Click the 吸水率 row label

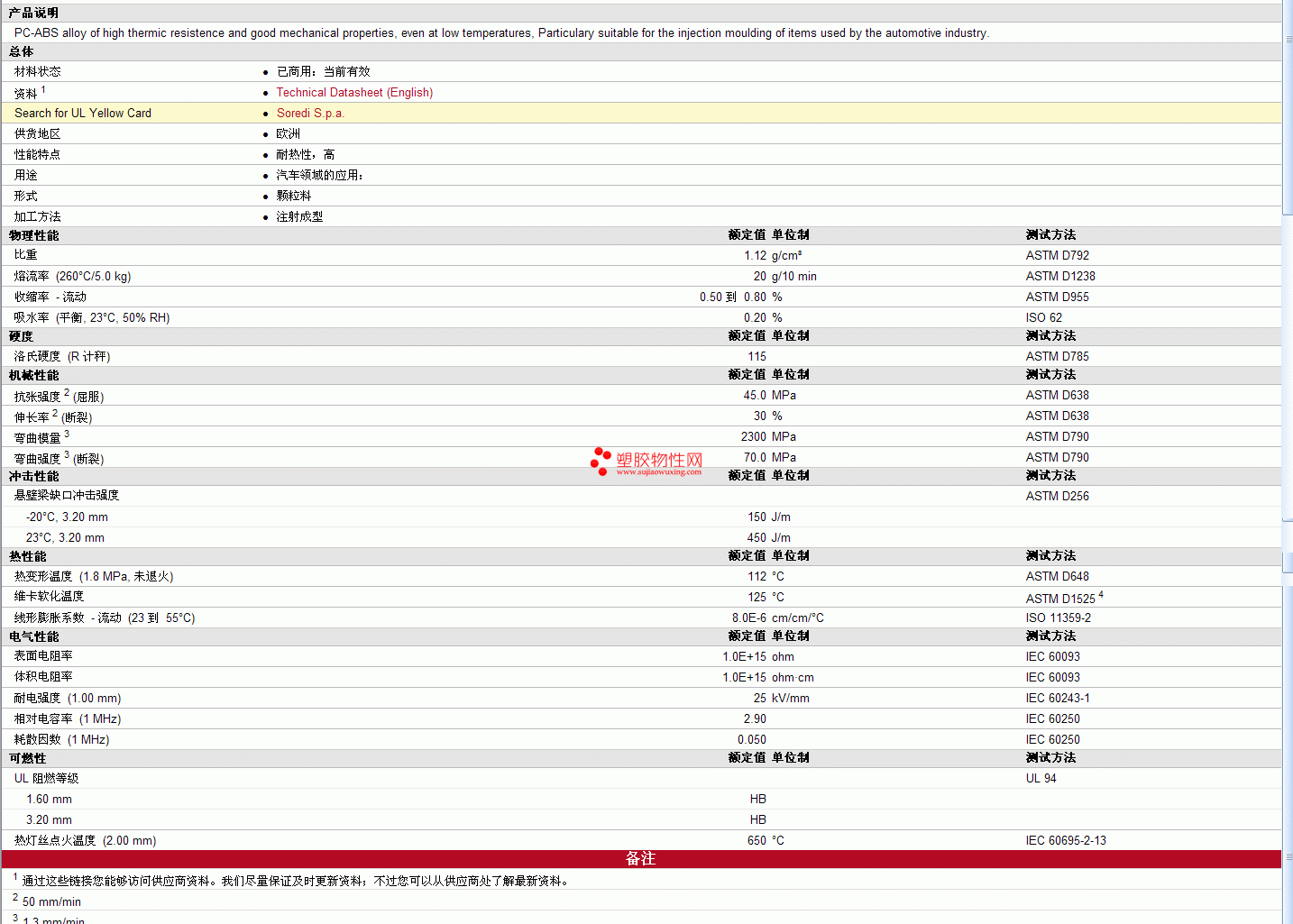pos(92,317)
